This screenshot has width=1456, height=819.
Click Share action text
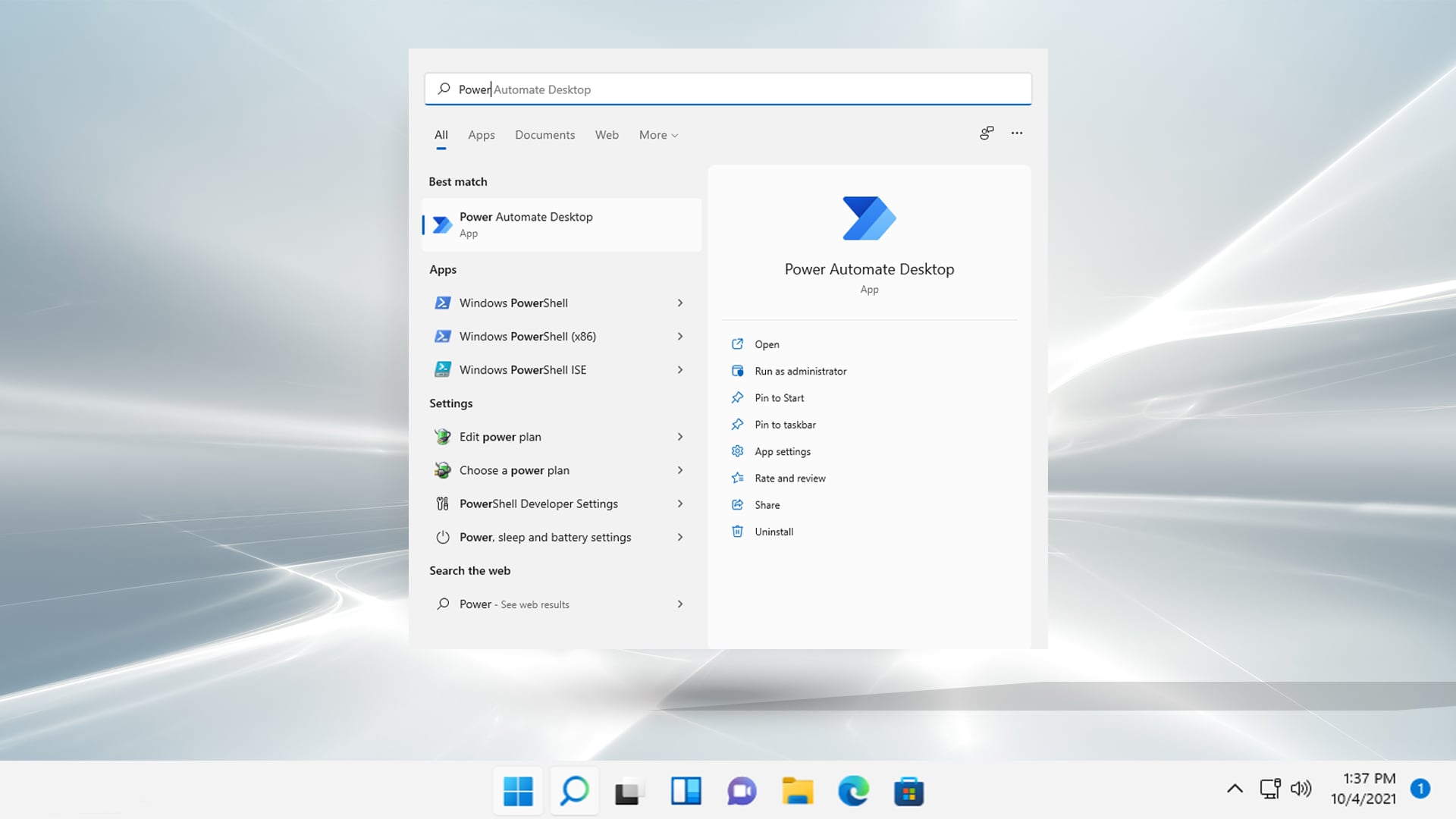tap(767, 505)
